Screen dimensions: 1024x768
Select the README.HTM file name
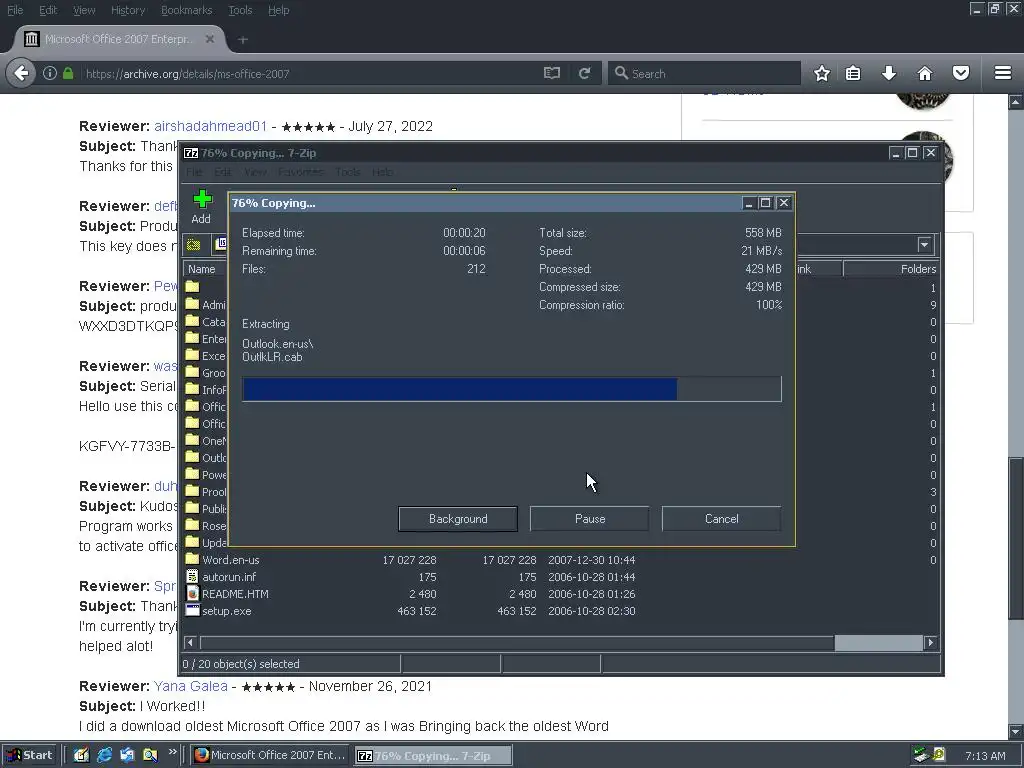235,594
